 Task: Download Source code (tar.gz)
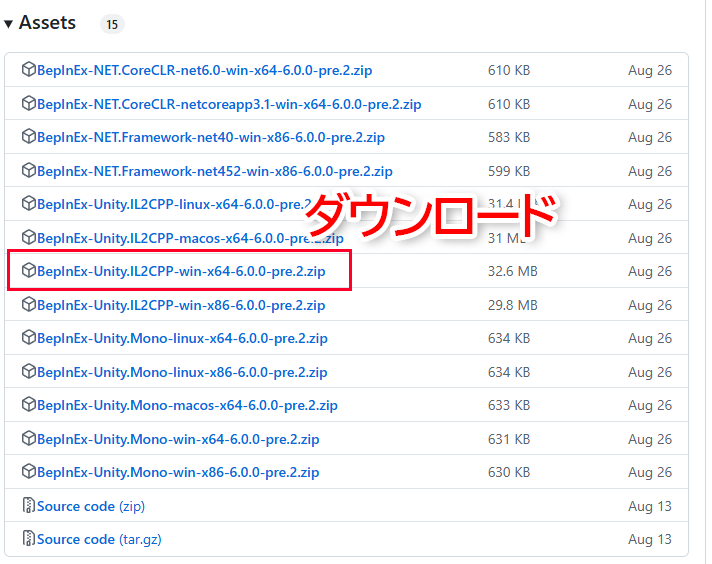pos(99,539)
